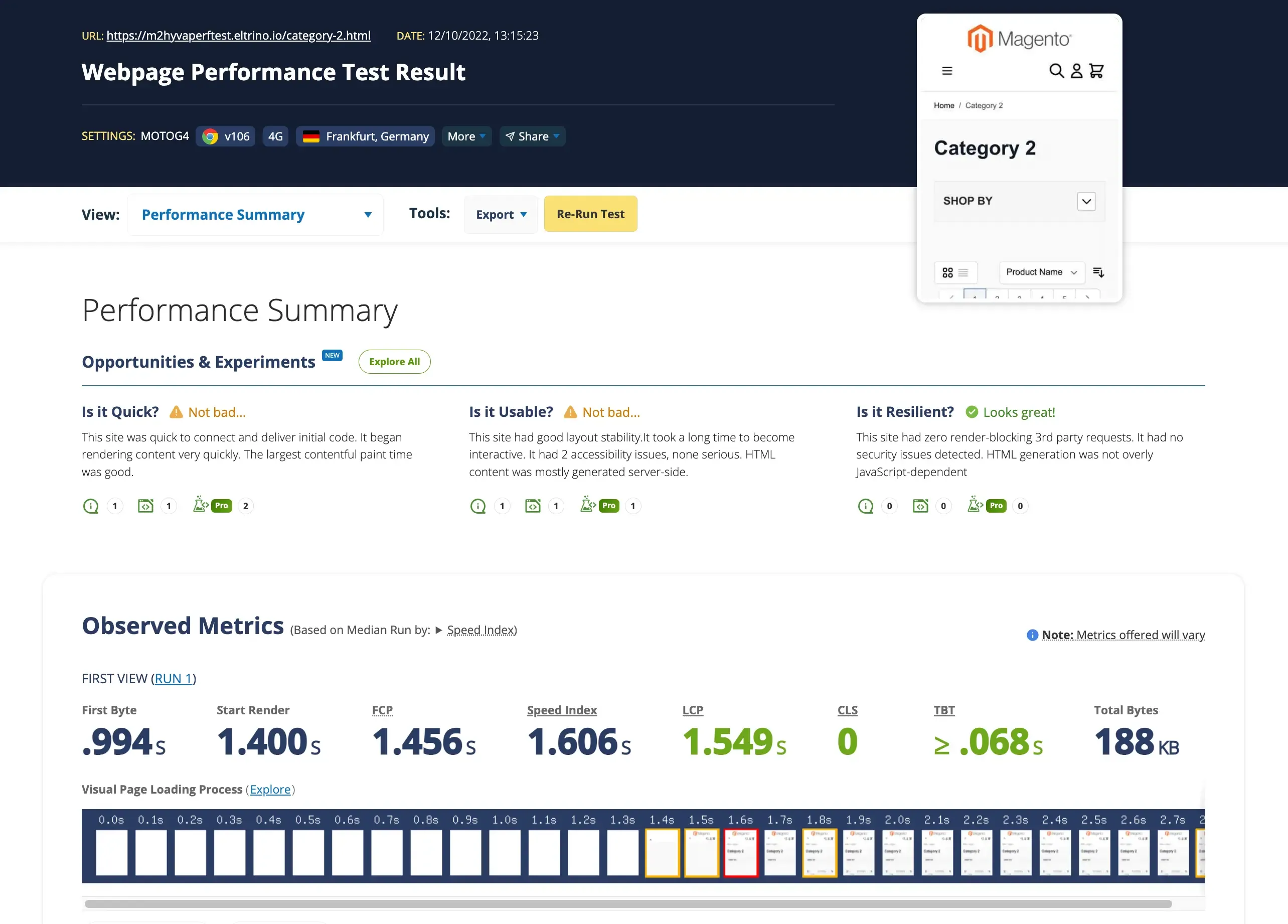Click the shopping cart icon in preview

coord(1096,71)
